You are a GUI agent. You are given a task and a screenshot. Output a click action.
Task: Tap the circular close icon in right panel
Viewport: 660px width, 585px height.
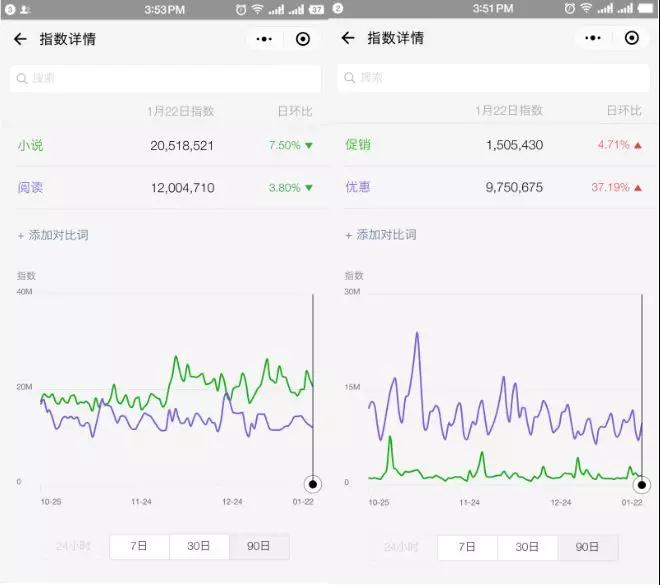pos(631,38)
